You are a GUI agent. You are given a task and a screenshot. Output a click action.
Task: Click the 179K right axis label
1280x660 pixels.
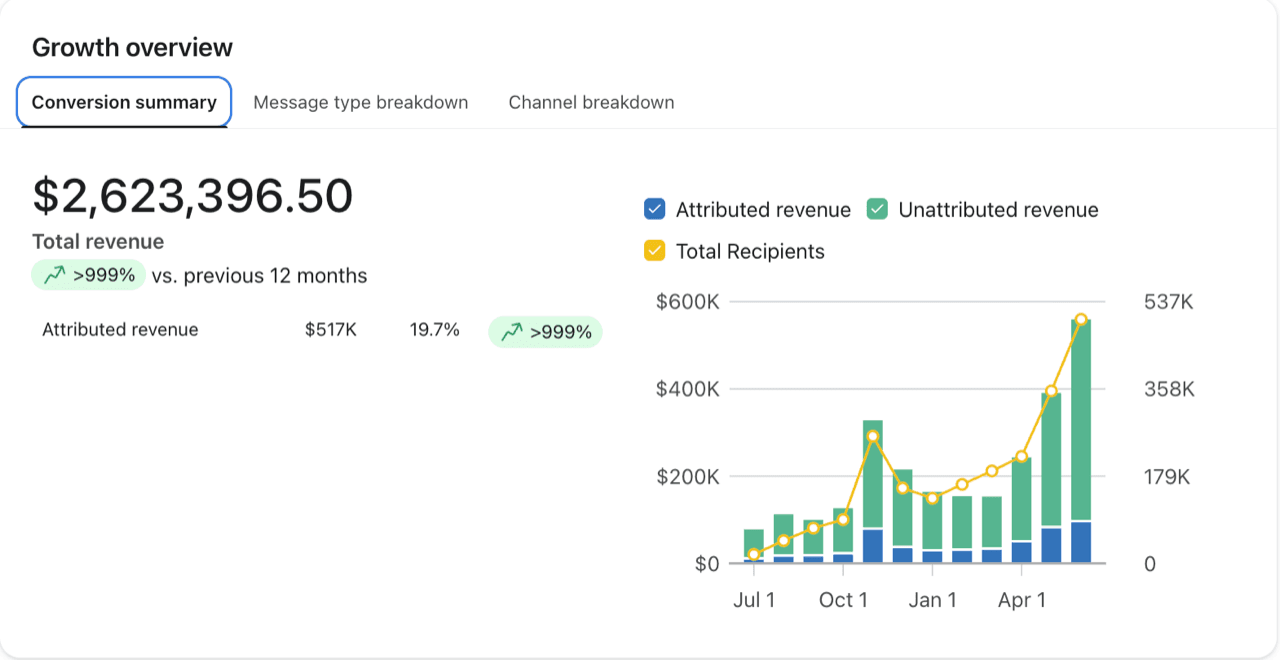coord(1169,477)
